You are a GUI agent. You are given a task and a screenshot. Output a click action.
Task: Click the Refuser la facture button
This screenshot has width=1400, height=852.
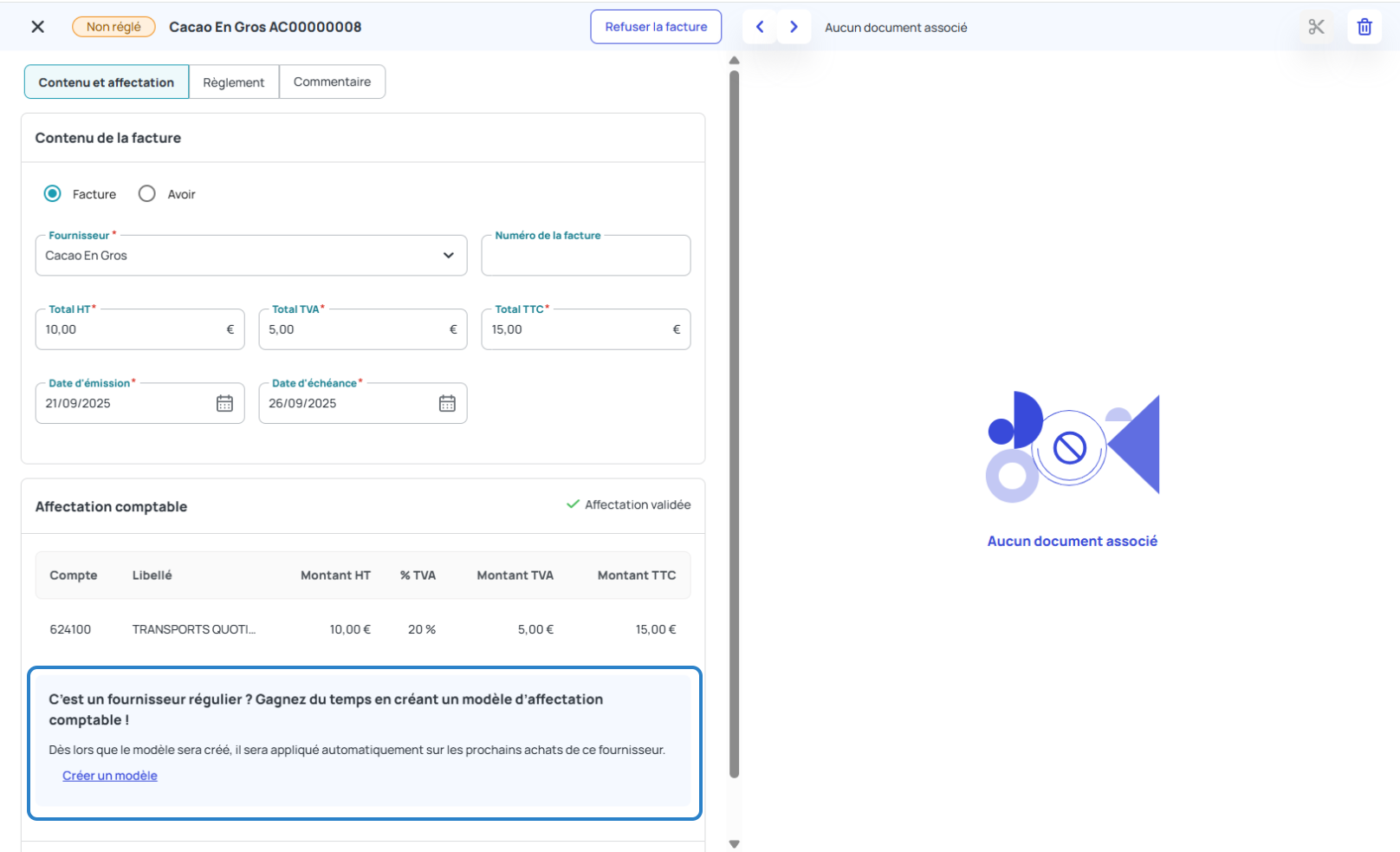point(656,27)
